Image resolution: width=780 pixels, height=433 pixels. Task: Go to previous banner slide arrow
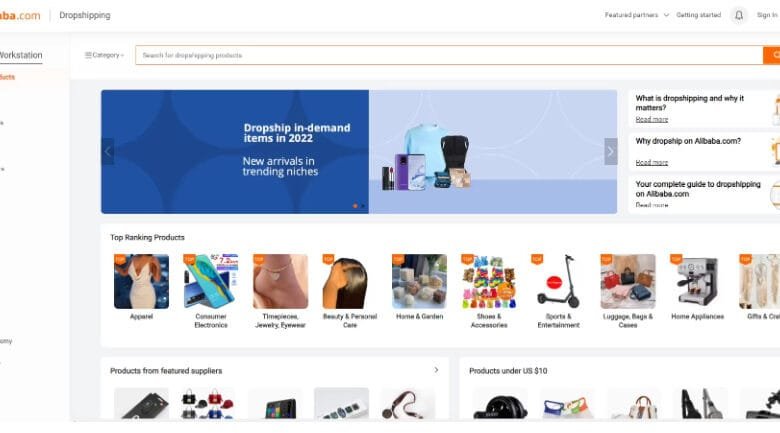tap(107, 152)
